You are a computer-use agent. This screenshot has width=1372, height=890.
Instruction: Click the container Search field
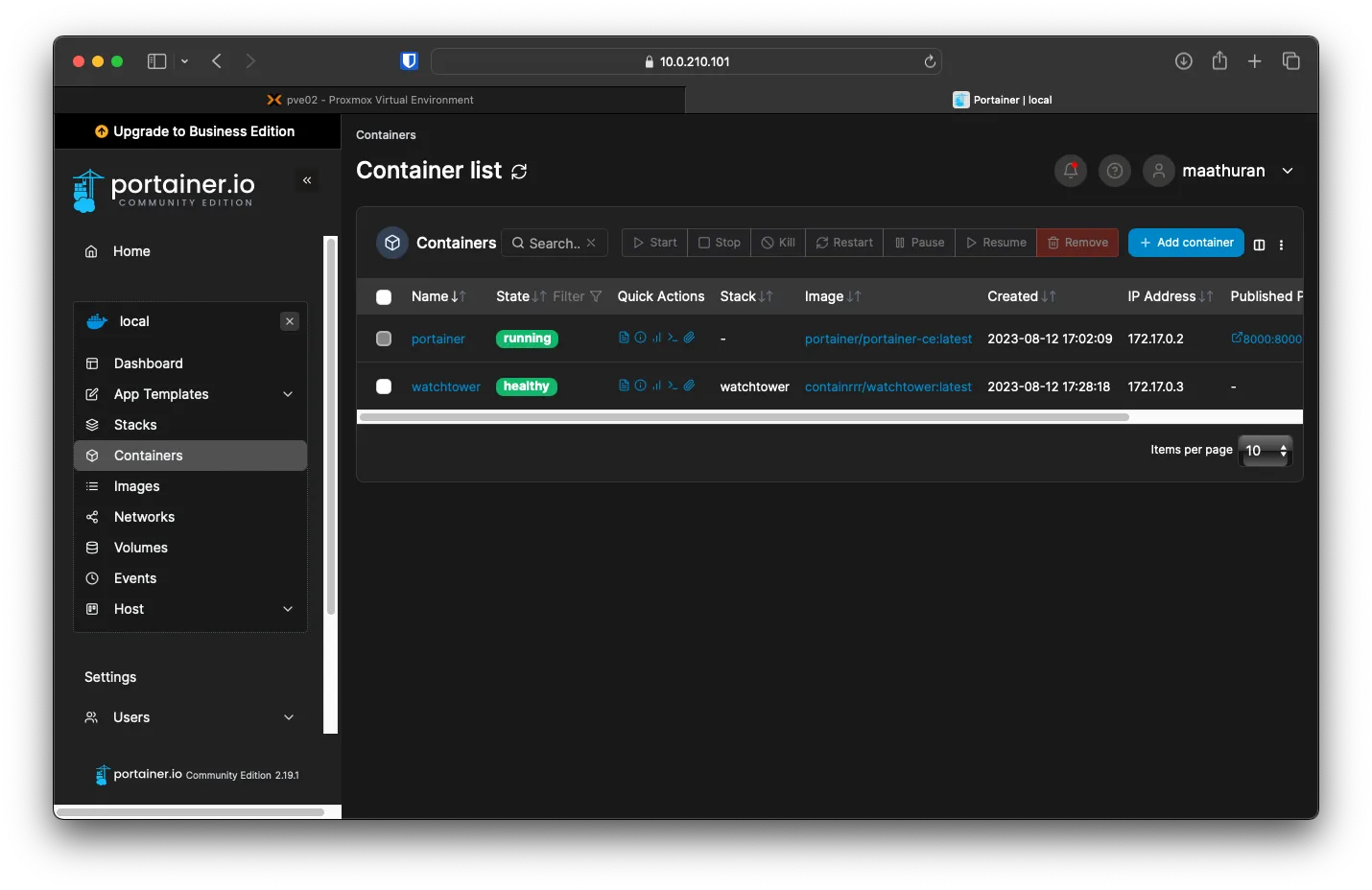[555, 243]
